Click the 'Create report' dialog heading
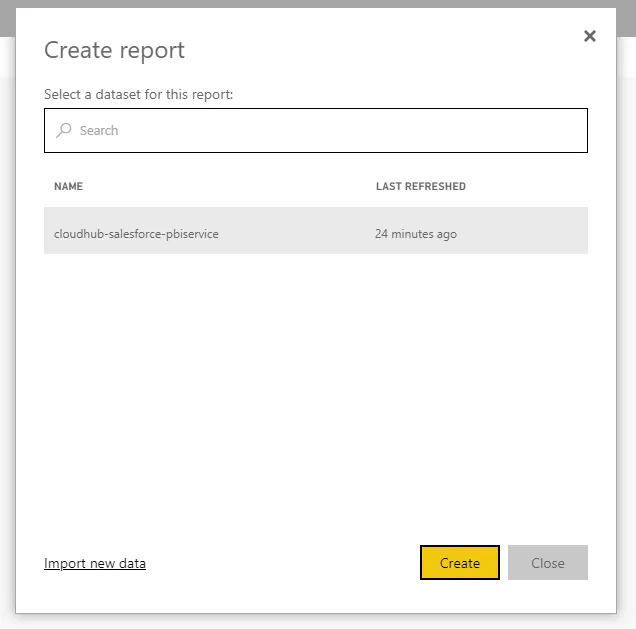This screenshot has height=629, width=636. [x=114, y=50]
